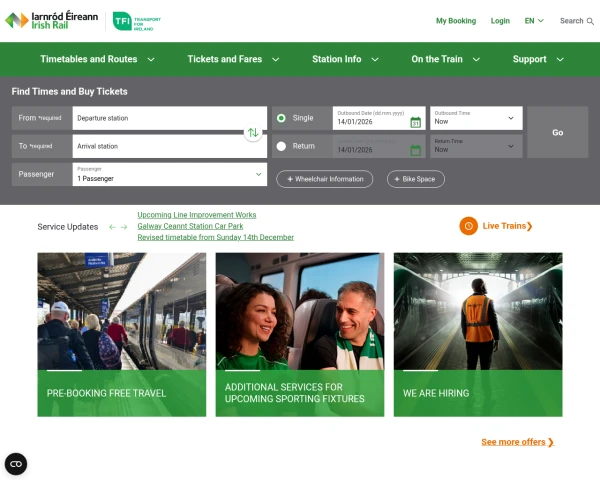The height and width of the screenshot is (480, 600).
Task: Open See more offers link
Action: pos(517,442)
